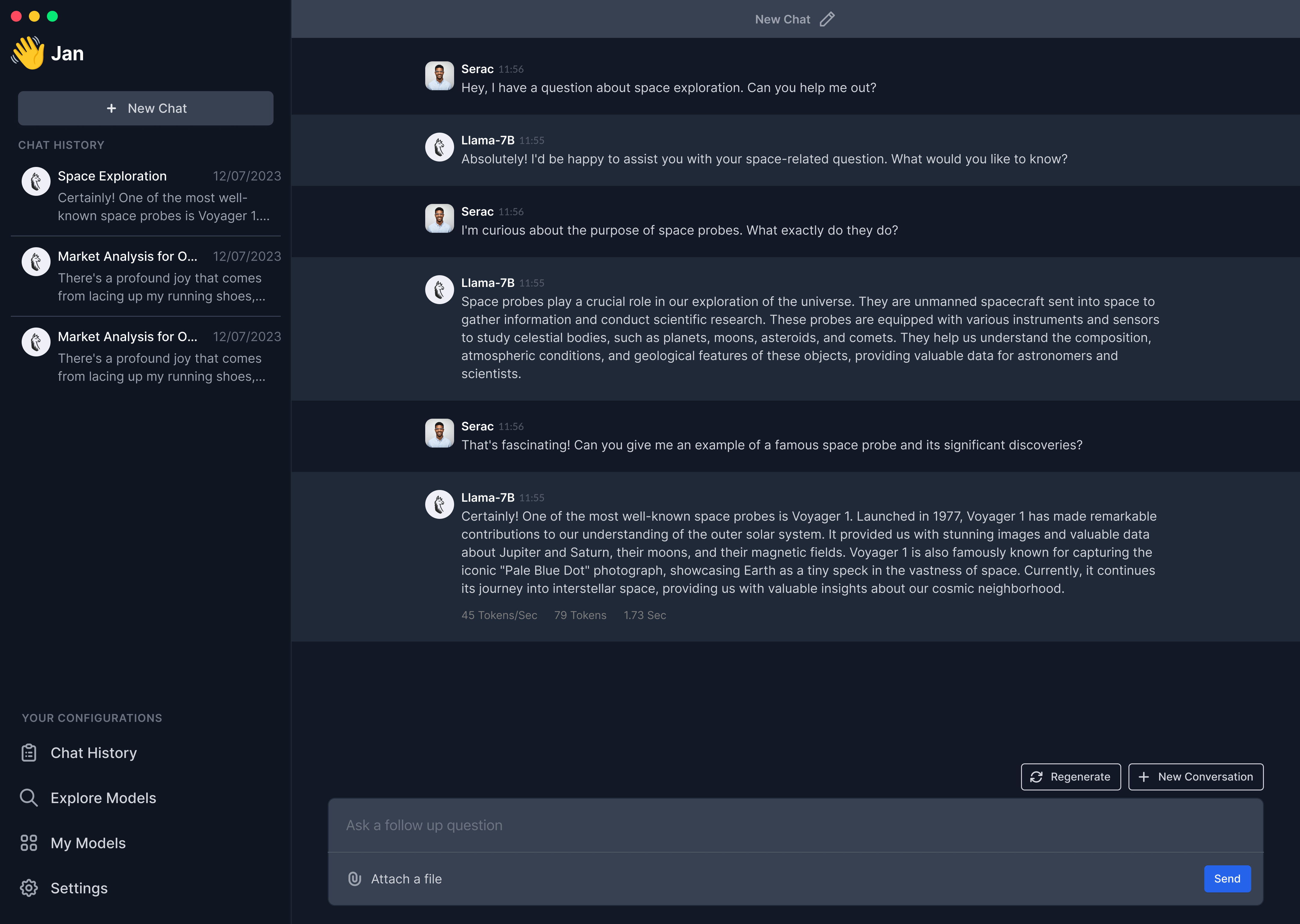Click the Chat History clipboard icon
Screen dimensions: 1300x924
(29, 753)
